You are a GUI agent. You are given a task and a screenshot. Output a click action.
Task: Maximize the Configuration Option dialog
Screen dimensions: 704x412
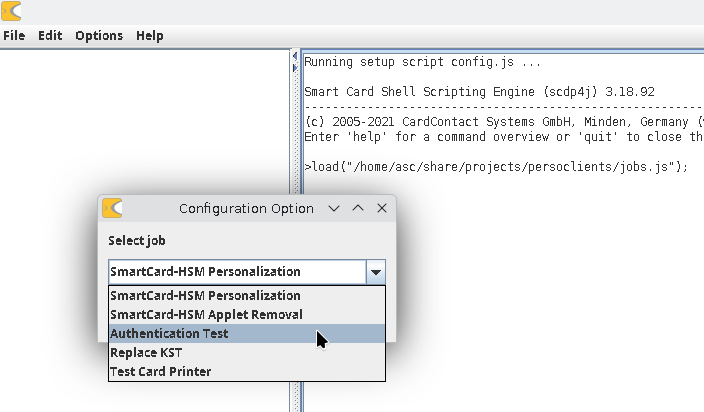coord(358,208)
